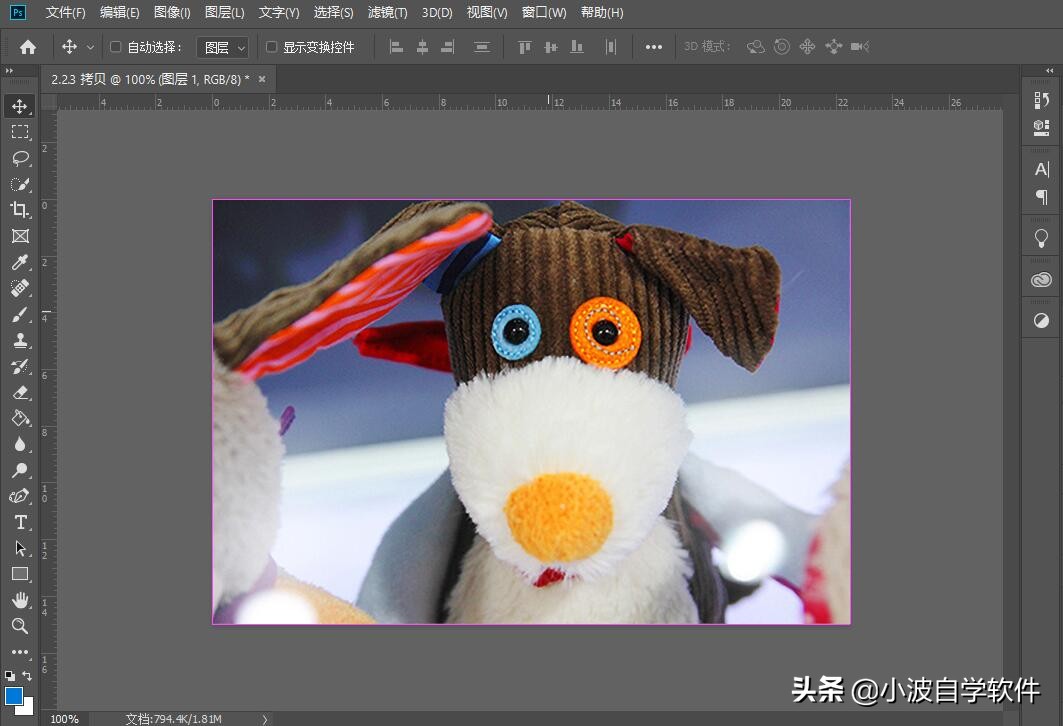The width and height of the screenshot is (1063, 726).
Task: Enable the 自动选择 checkbox
Action: pos(115,47)
